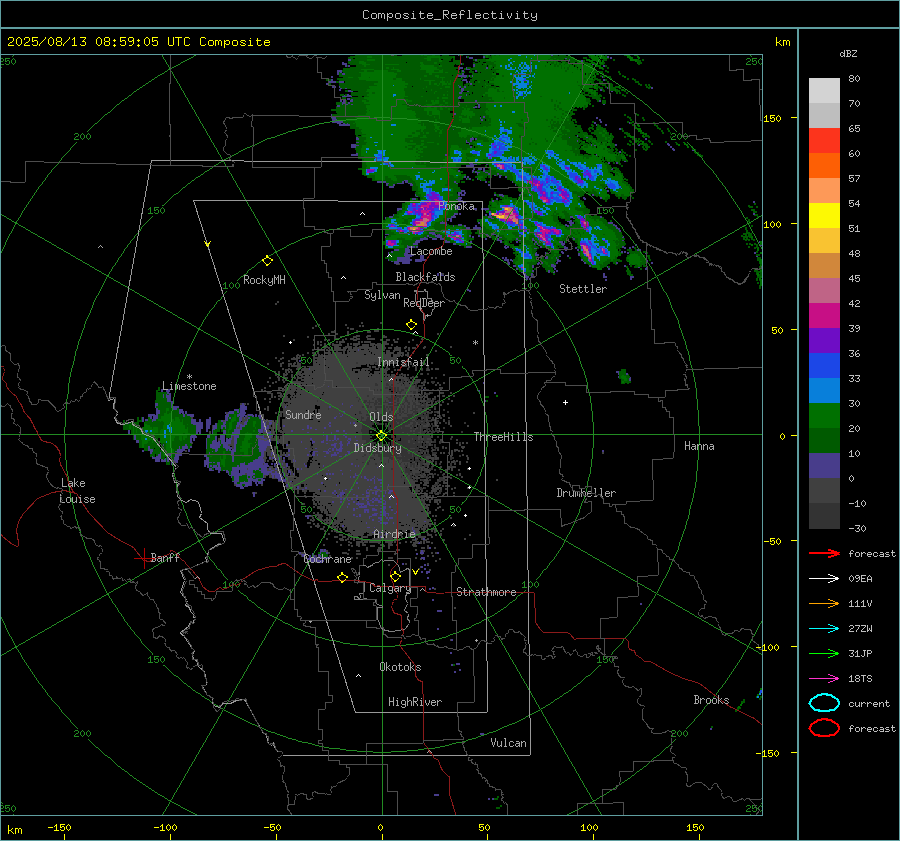Select the red forecast arrow legend icon

(824, 553)
